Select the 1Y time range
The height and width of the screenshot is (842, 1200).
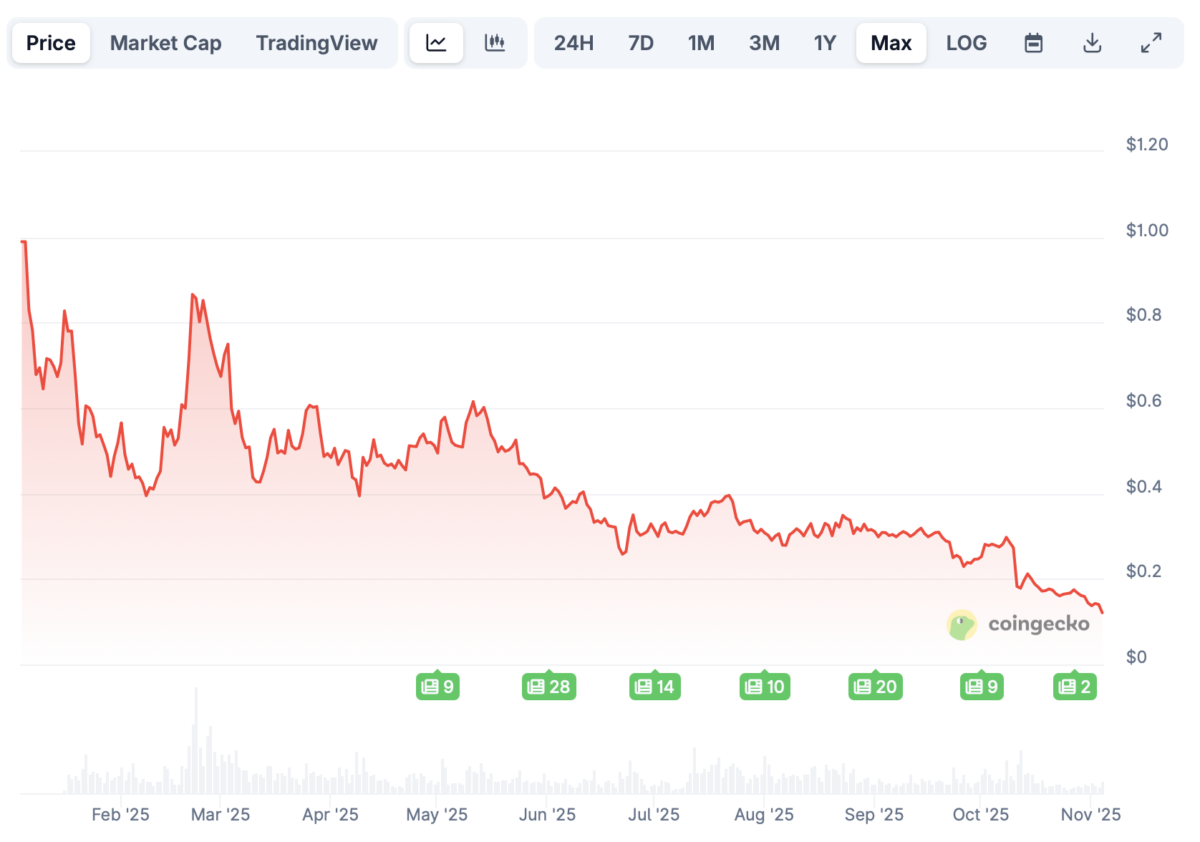(x=824, y=42)
